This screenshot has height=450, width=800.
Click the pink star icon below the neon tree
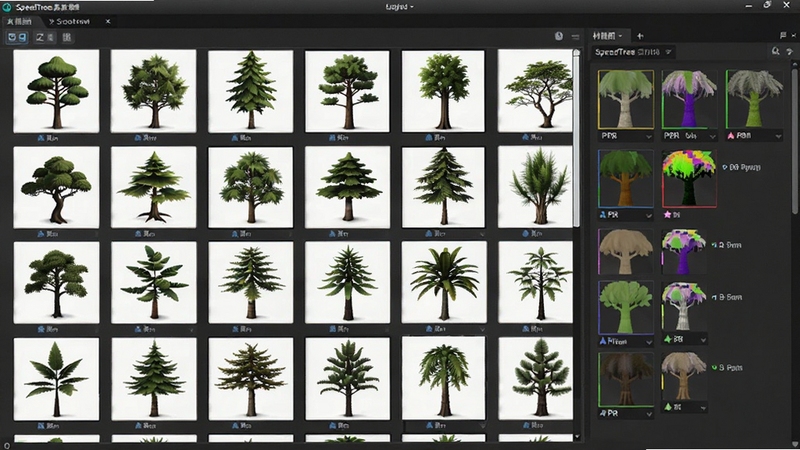(x=667, y=215)
